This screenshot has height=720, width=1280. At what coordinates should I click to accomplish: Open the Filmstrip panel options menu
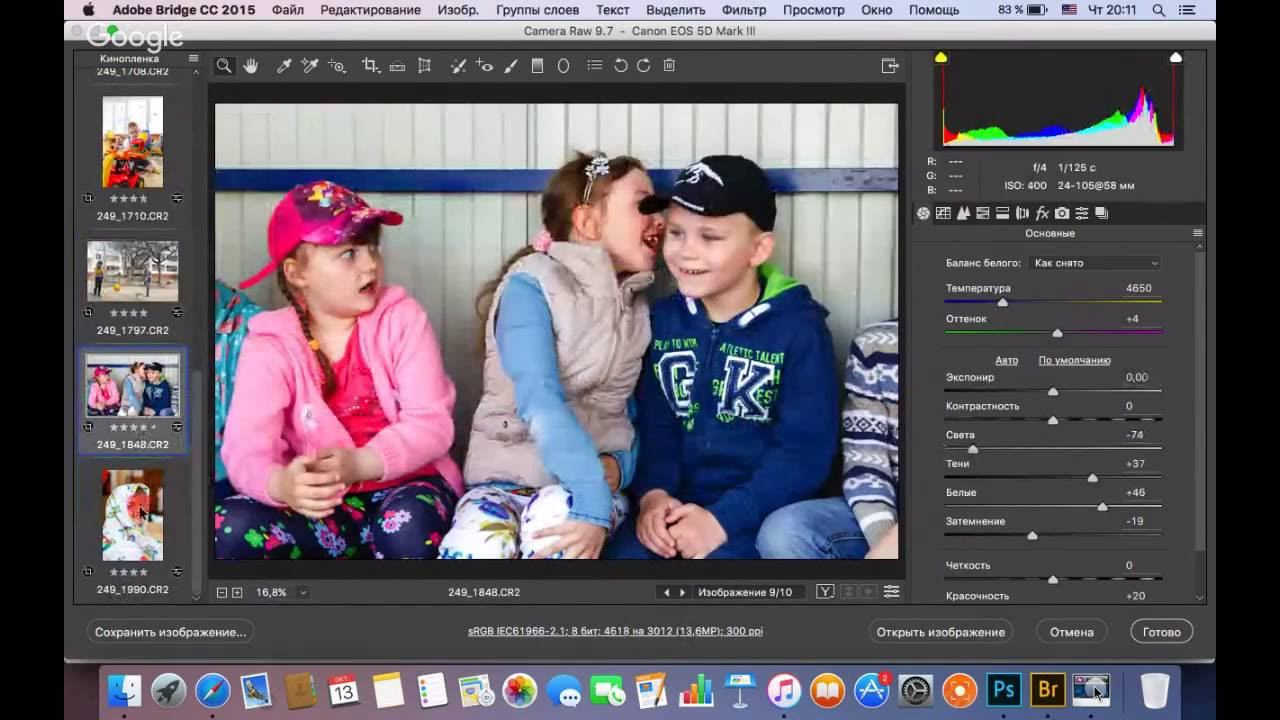[193, 59]
